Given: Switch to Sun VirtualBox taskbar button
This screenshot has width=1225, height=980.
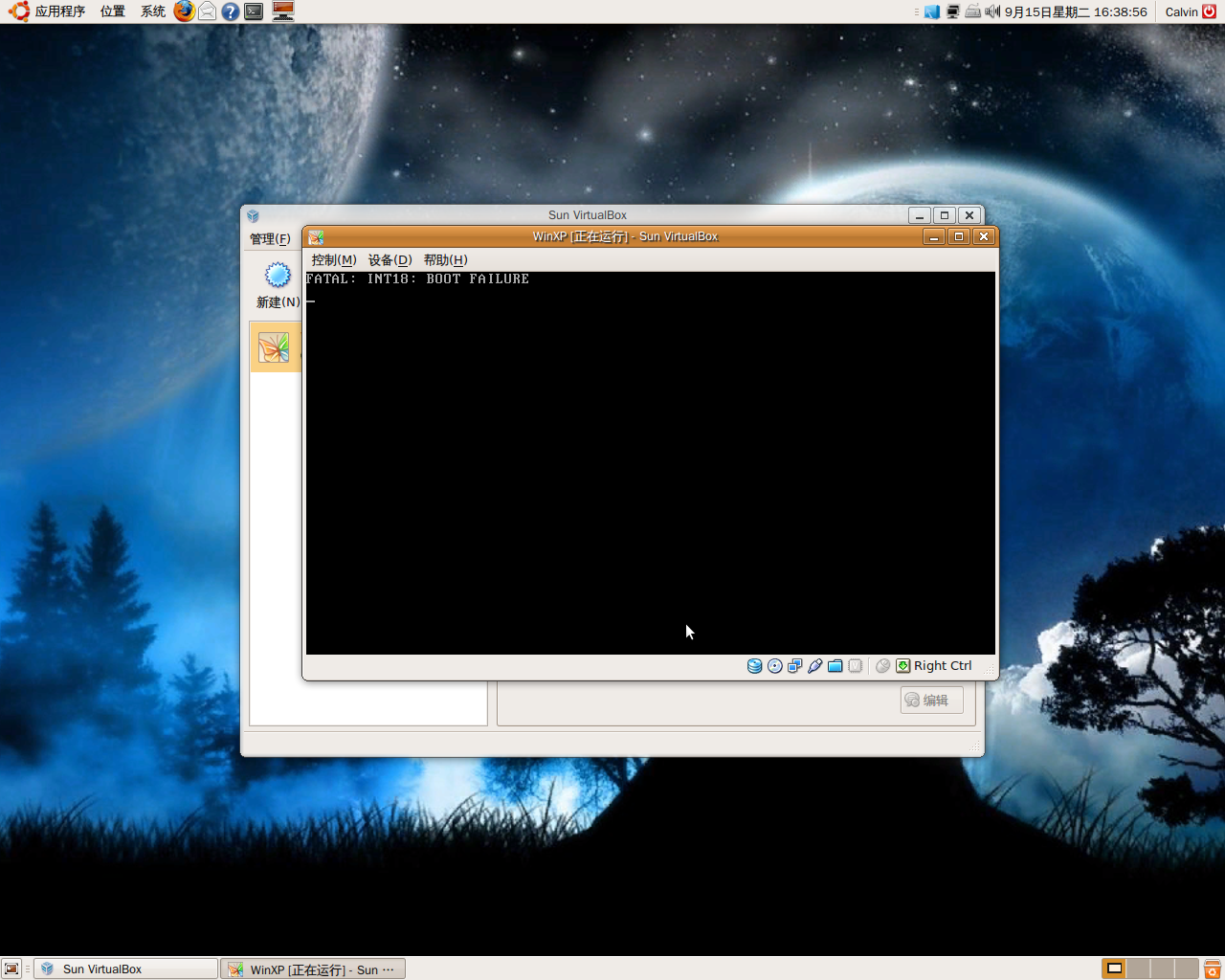Looking at the screenshot, I should click(x=126, y=969).
